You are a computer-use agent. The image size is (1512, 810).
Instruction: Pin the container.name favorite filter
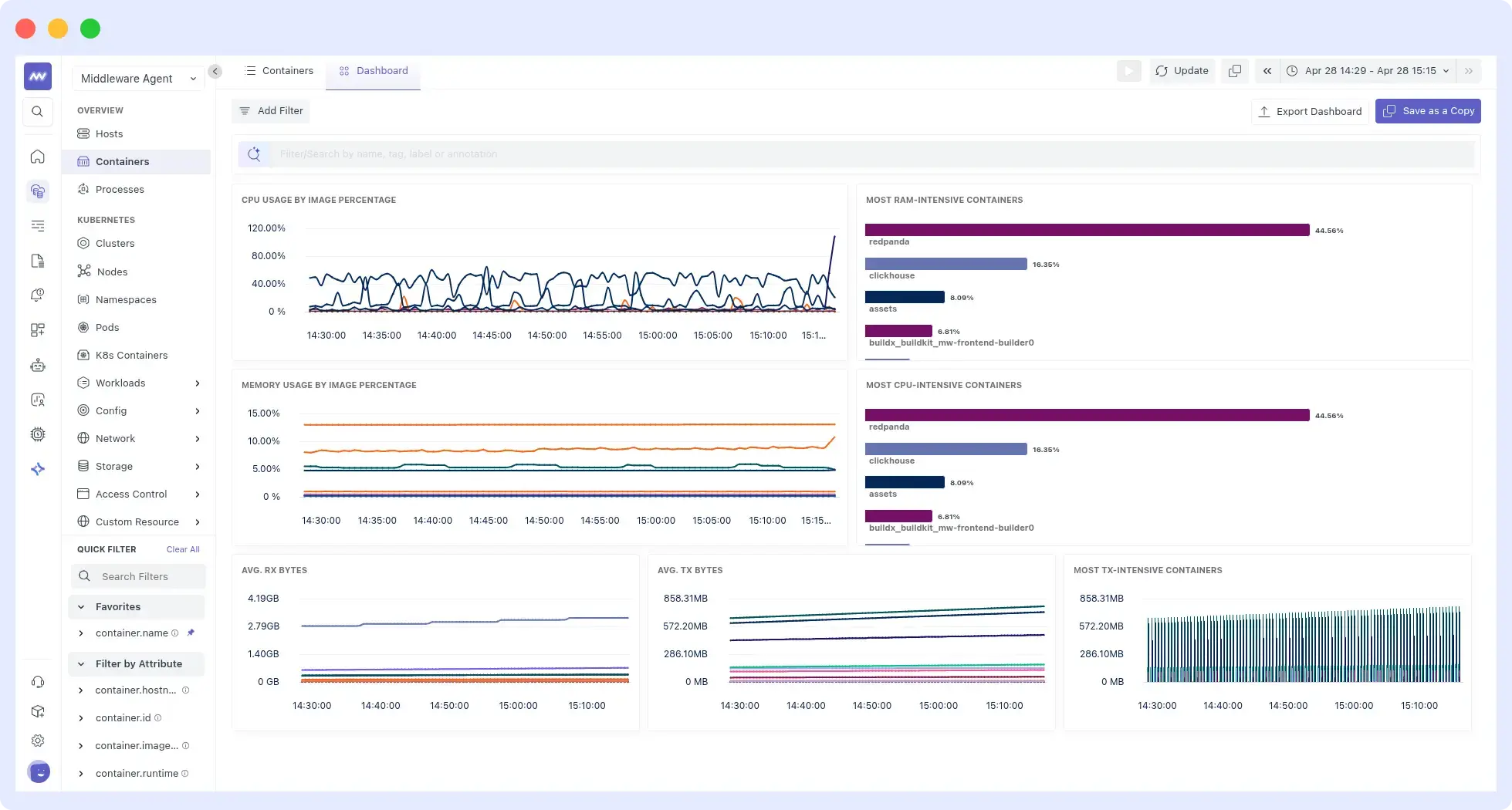point(191,633)
